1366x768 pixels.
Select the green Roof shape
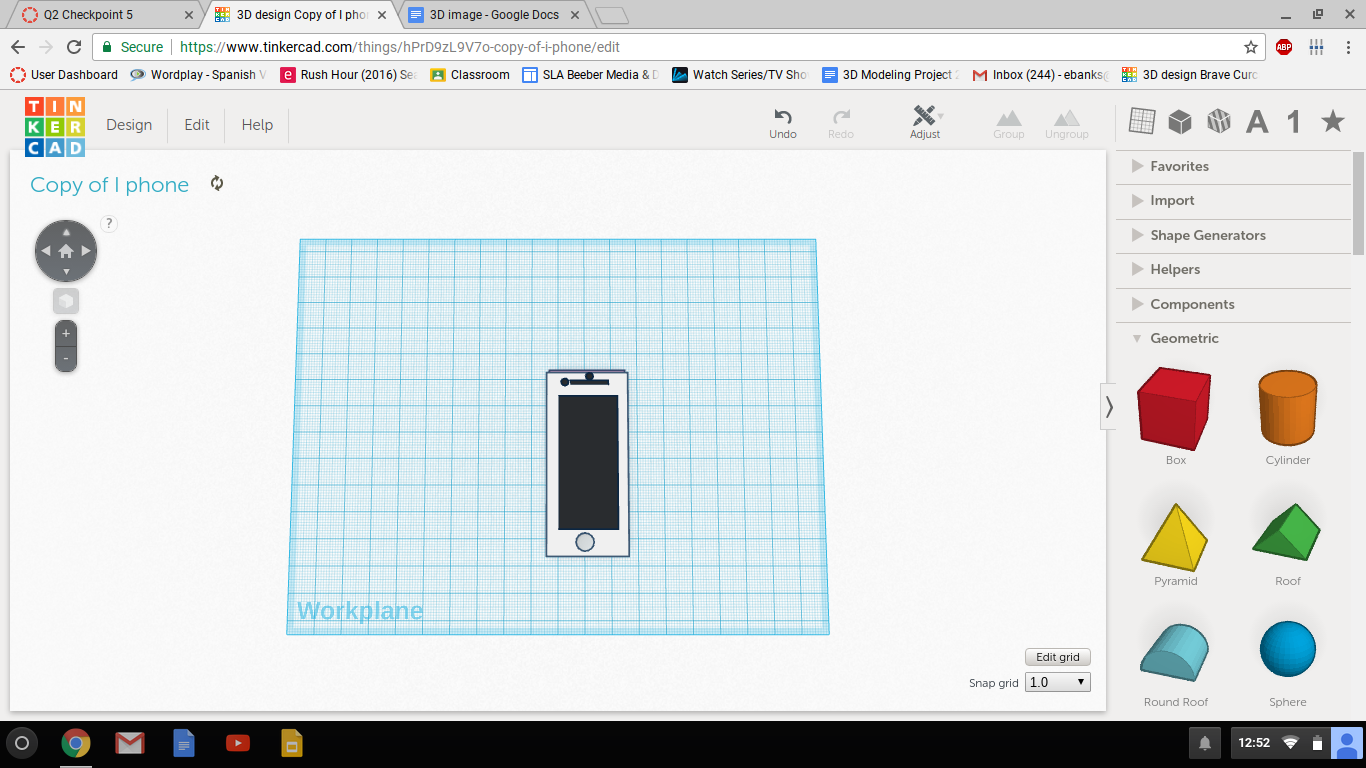1287,532
